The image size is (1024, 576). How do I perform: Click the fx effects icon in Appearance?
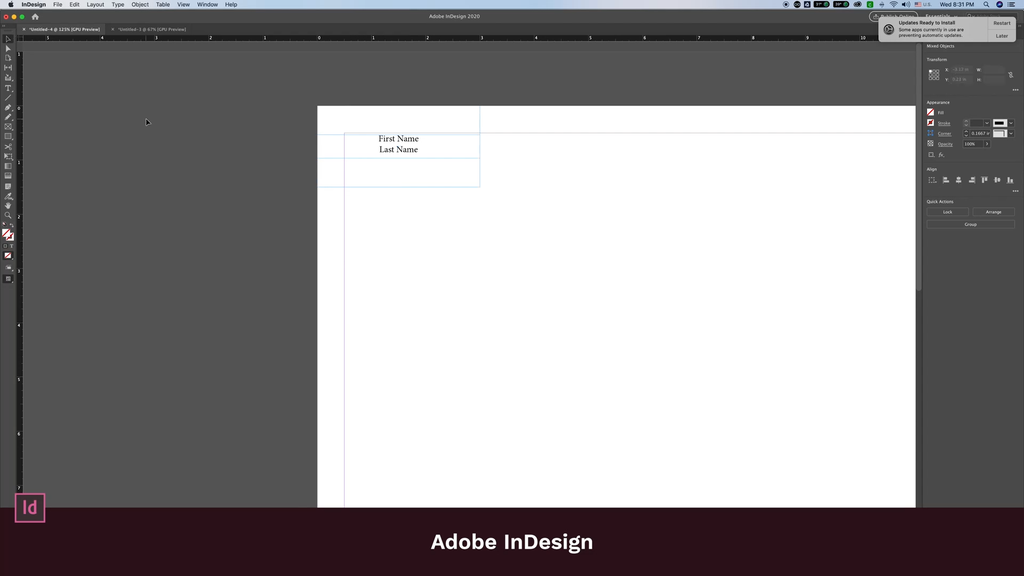(x=941, y=155)
